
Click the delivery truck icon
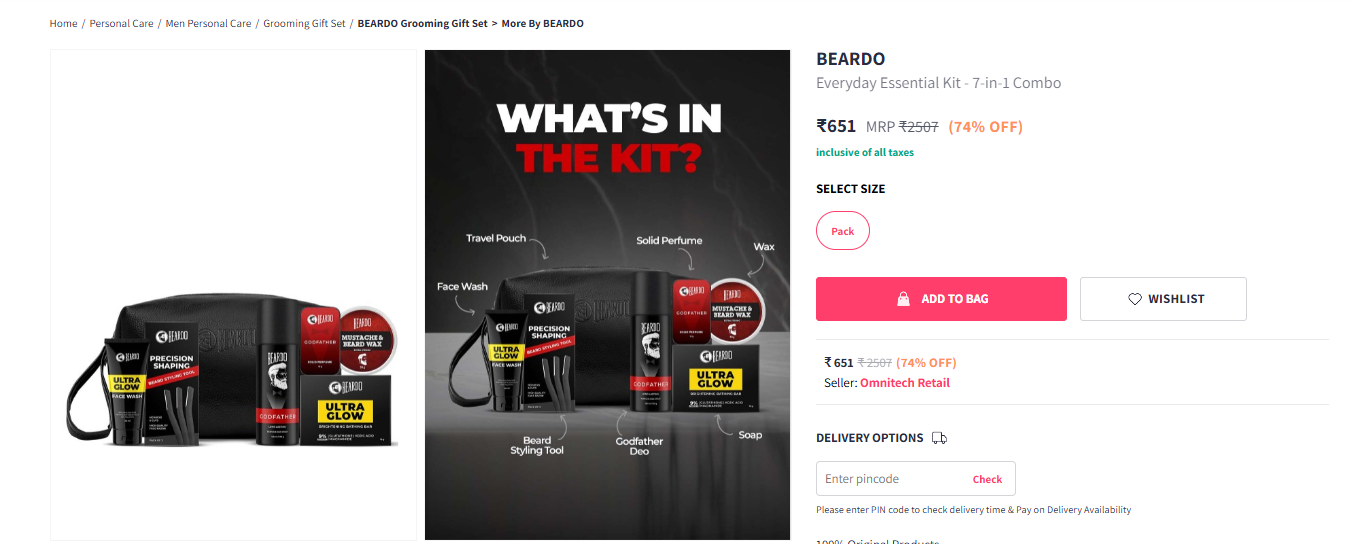[x=939, y=438]
